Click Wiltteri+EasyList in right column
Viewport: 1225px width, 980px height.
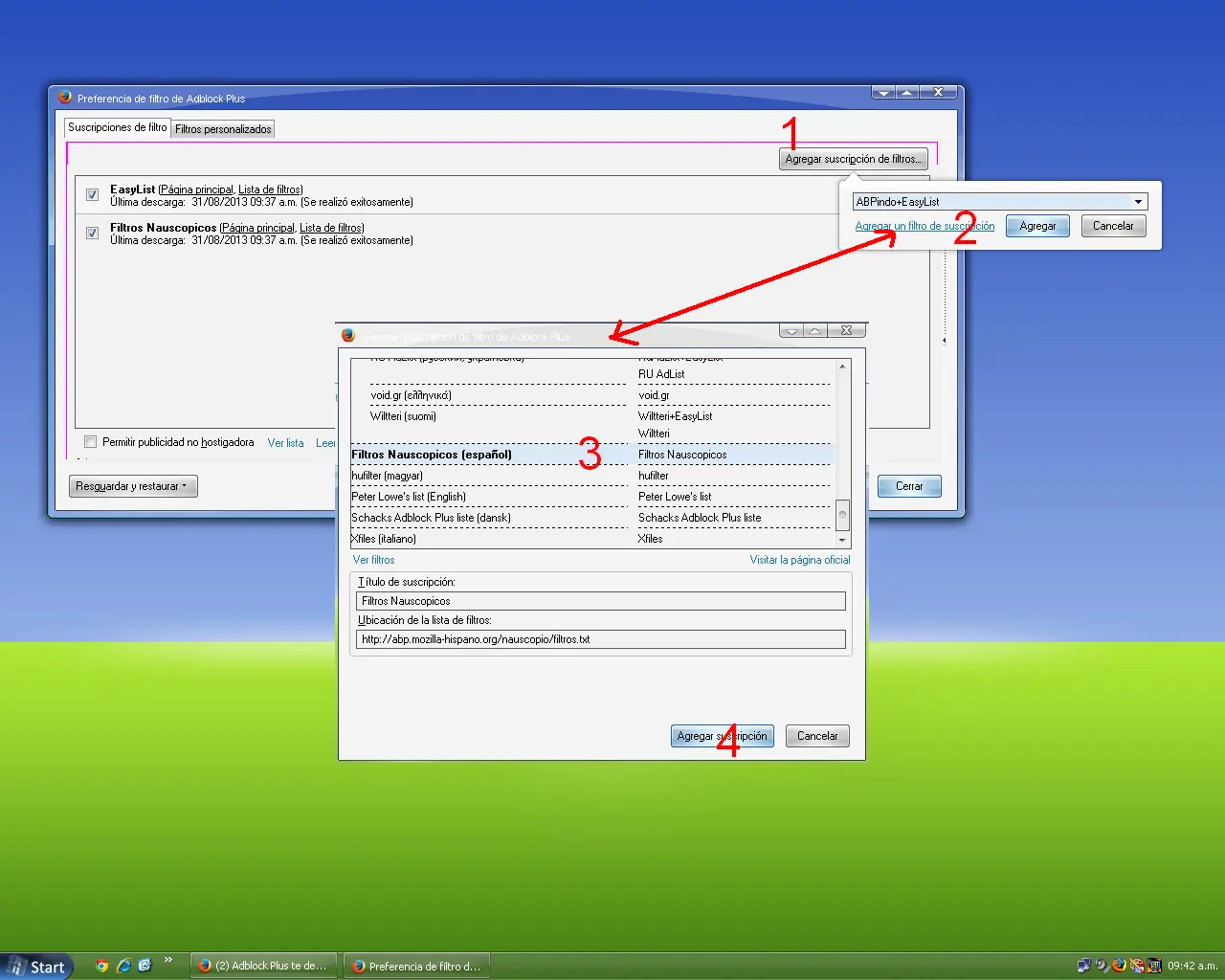676,416
